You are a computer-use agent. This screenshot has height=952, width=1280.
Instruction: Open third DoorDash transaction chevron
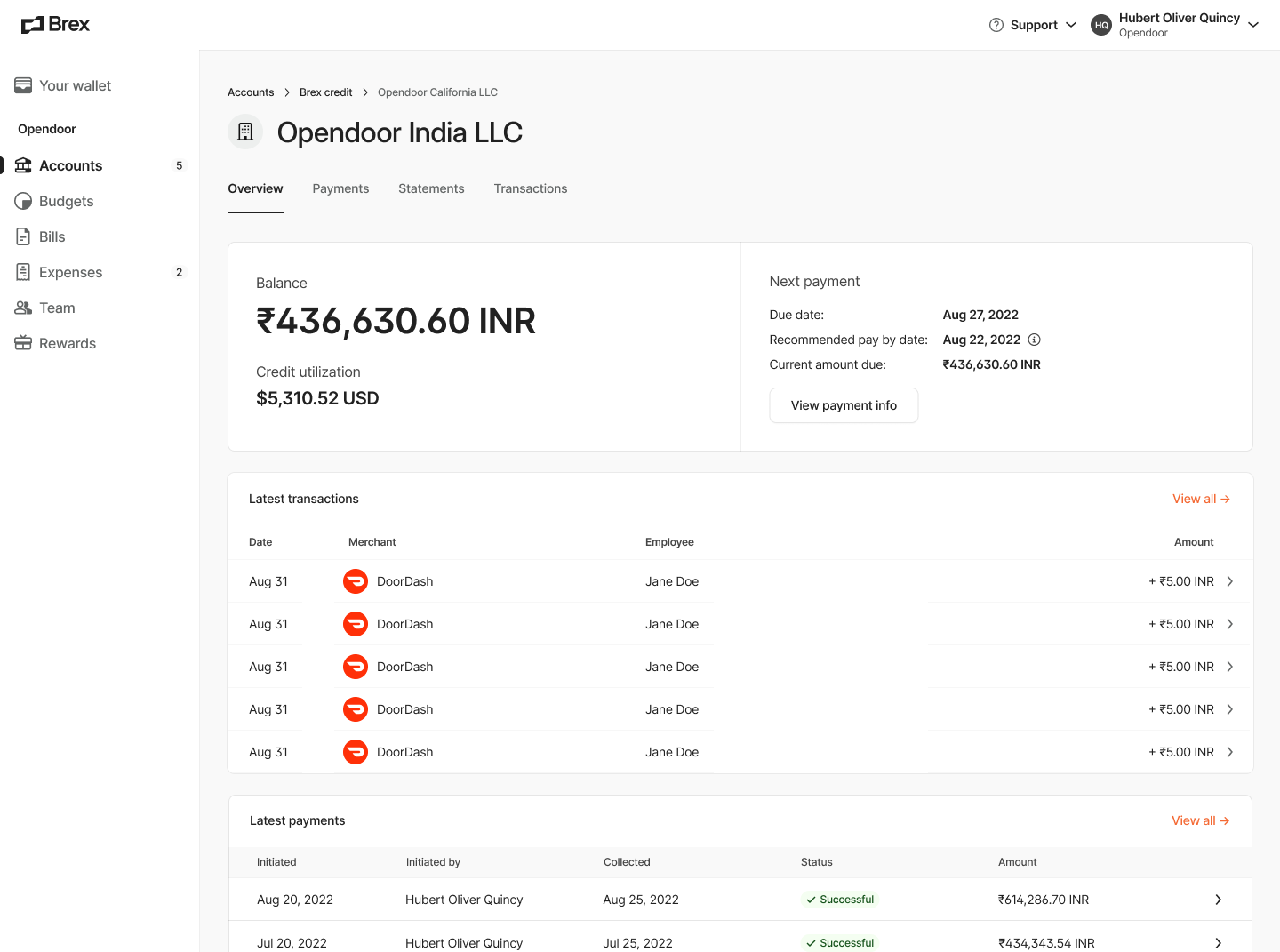point(1230,667)
